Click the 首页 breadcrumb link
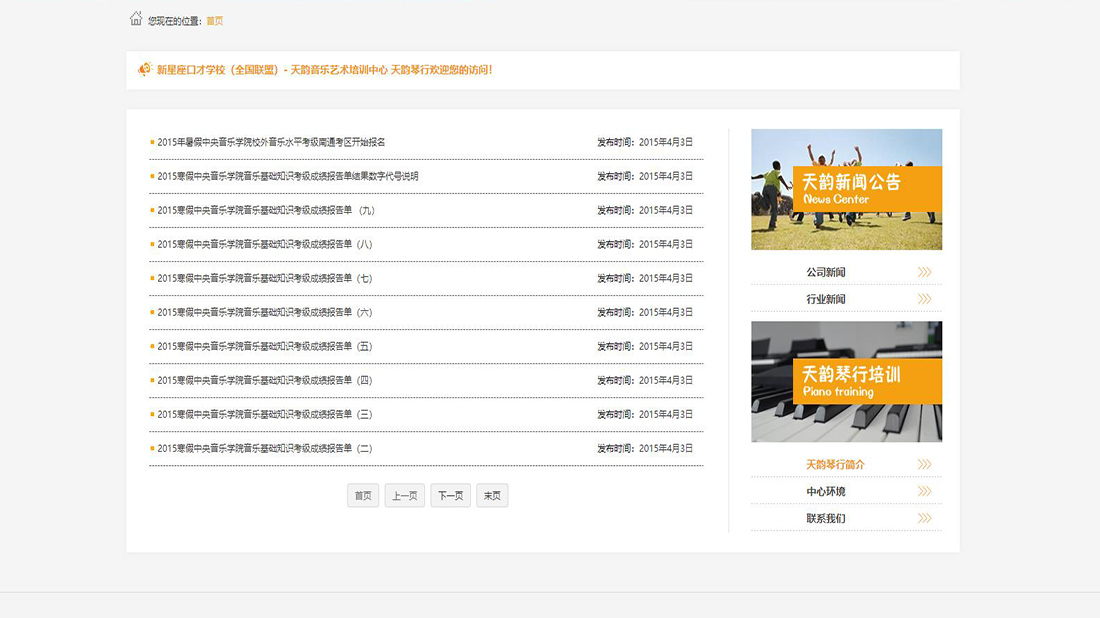This screenshot has height=618, width=1100. point(215,21)
